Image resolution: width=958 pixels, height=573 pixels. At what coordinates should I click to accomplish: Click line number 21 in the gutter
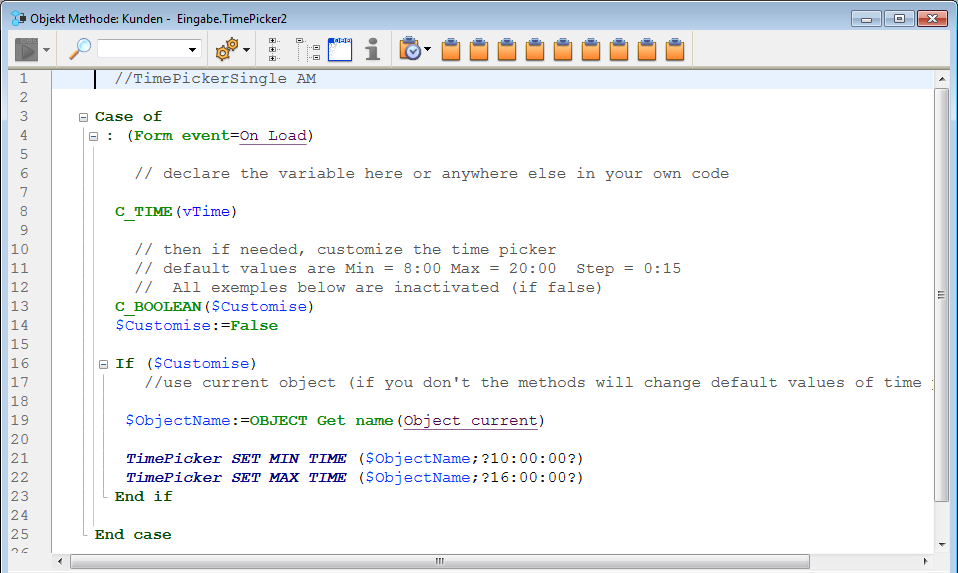tap(20, 458)
